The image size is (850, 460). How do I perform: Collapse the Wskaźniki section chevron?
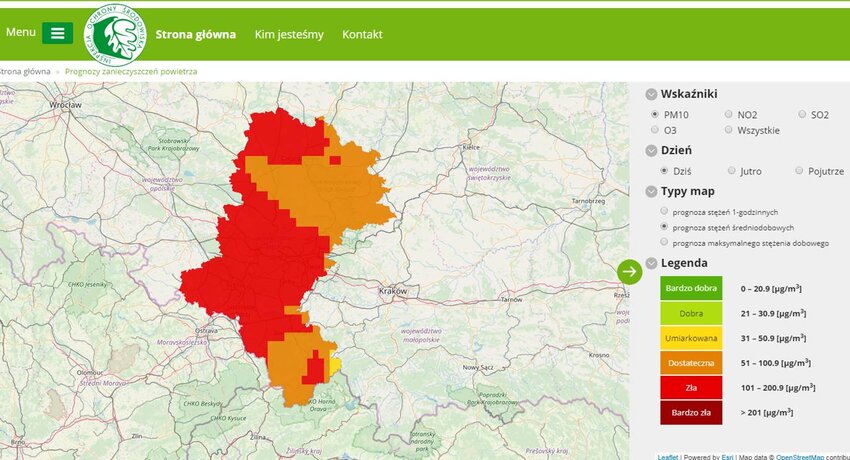coord(652,94)
